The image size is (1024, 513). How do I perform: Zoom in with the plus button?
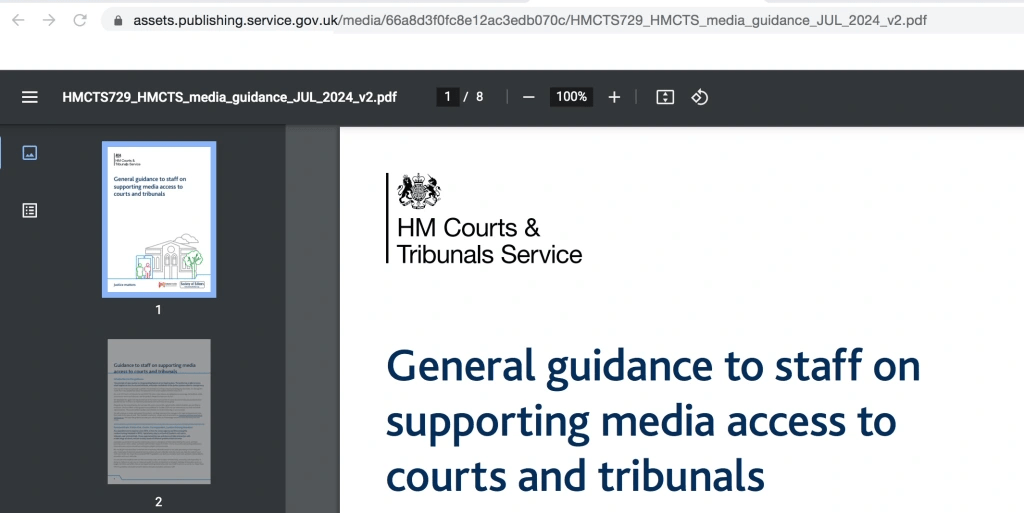(614, 97)
